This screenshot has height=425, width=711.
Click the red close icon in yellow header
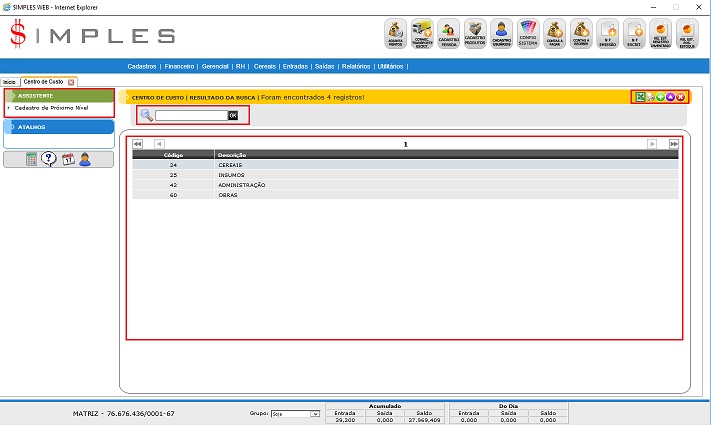(x=680, y=97)
